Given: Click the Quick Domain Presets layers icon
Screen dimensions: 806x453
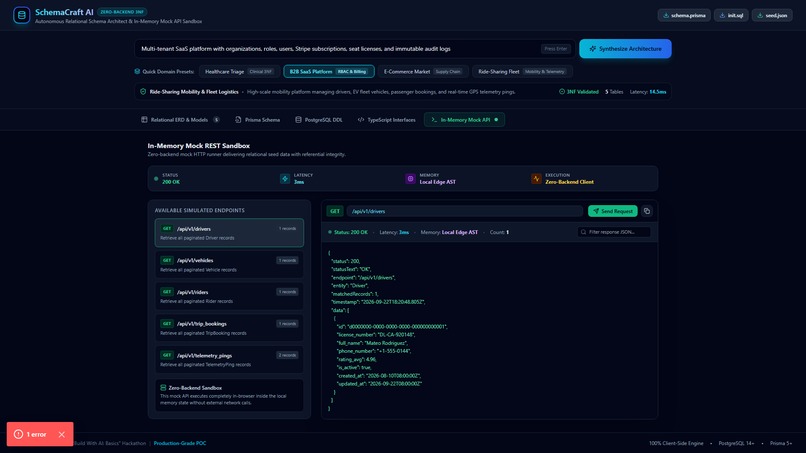Looking at the screenshot, I should (137, 71).
